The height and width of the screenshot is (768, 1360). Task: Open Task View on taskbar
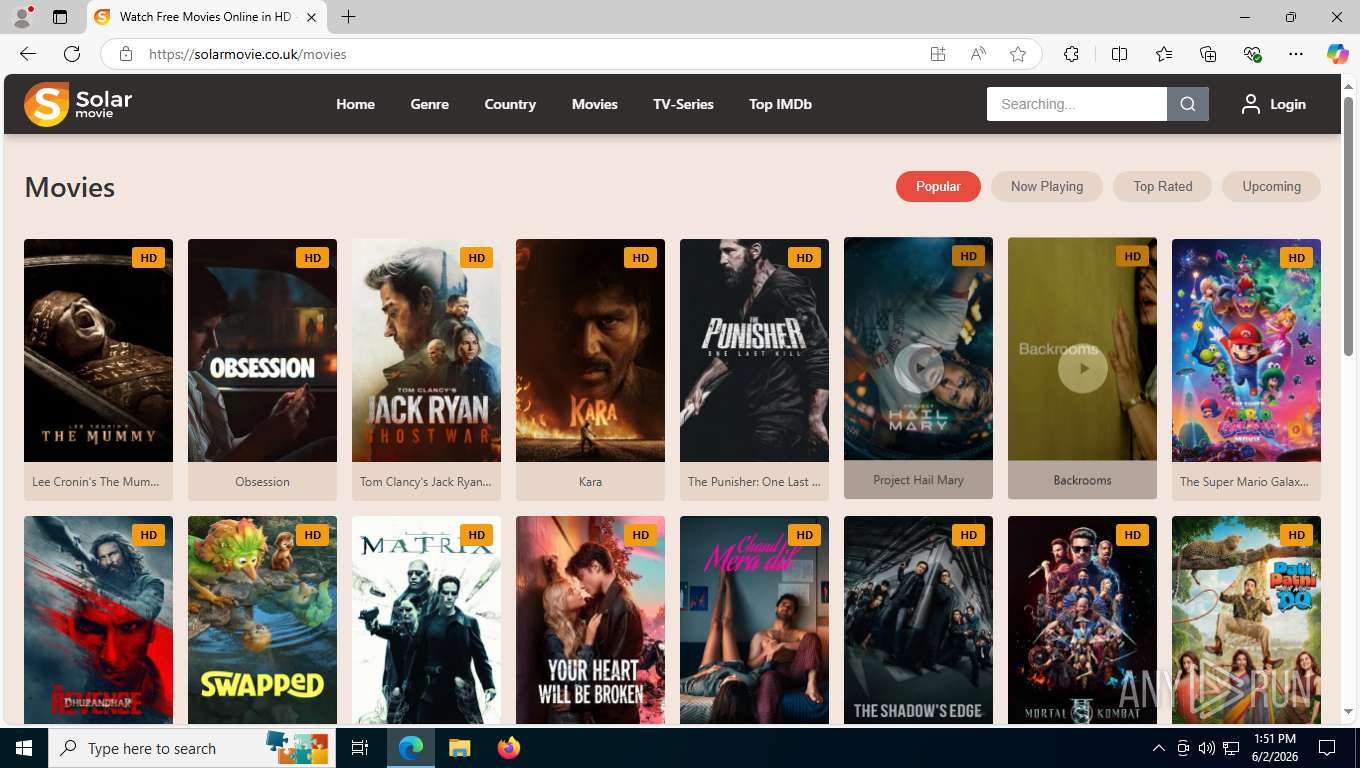tap(360, 748)
